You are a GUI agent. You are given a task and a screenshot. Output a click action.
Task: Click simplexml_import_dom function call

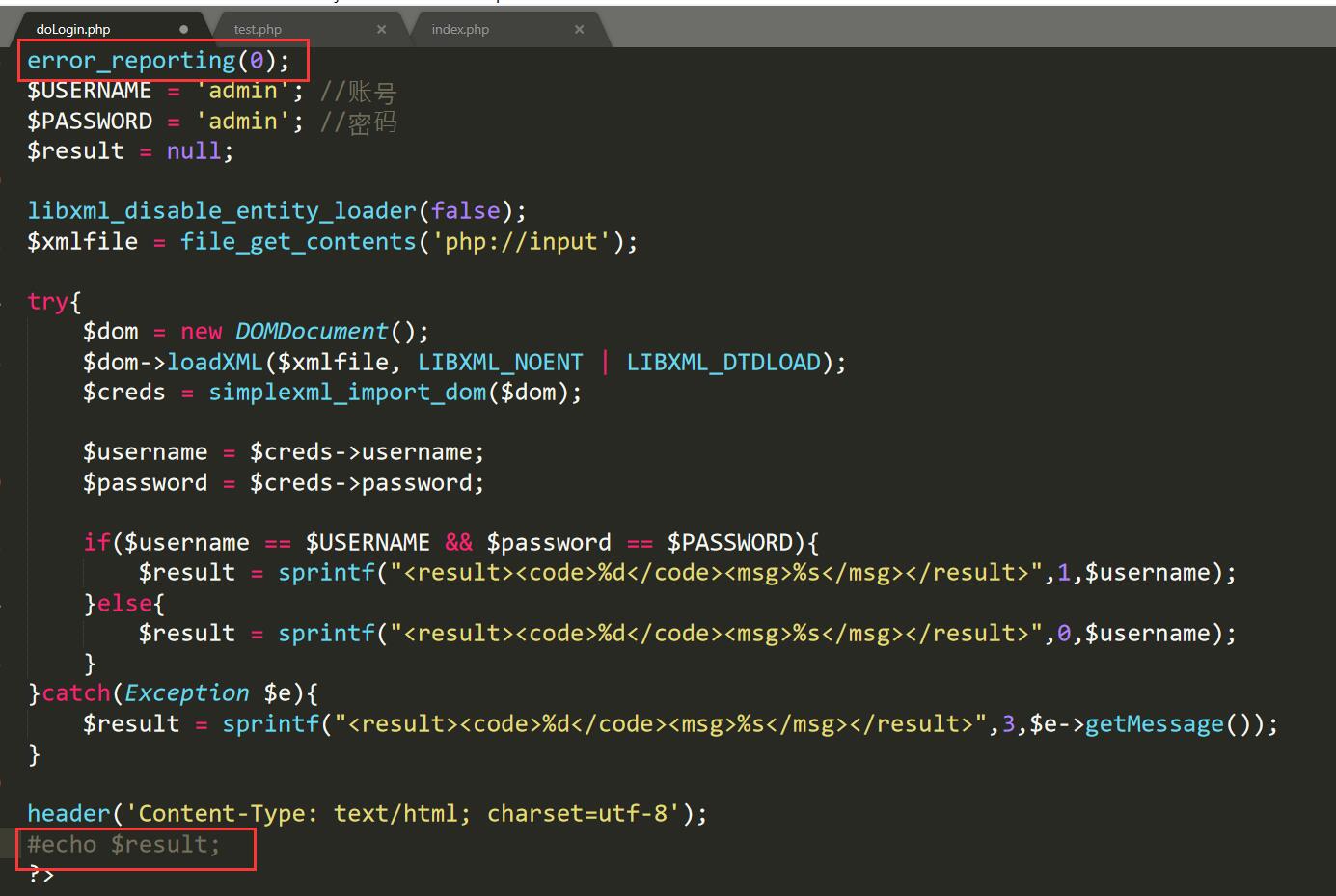coord(347,393)
